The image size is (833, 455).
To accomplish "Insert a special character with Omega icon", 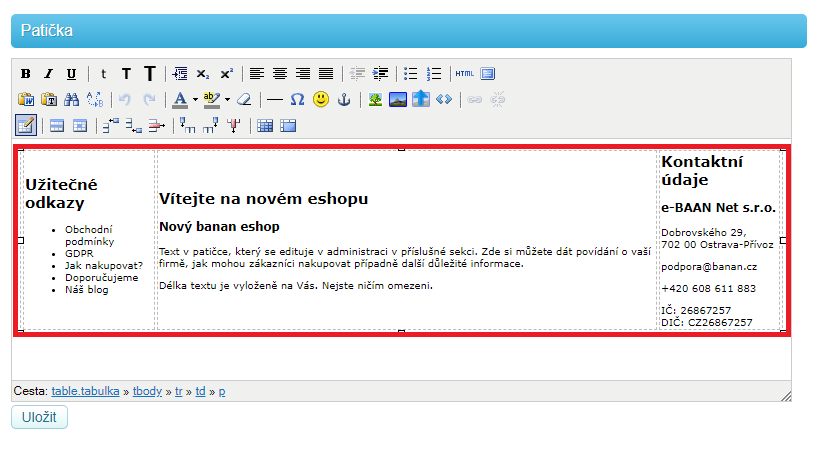I will (297, 100).
